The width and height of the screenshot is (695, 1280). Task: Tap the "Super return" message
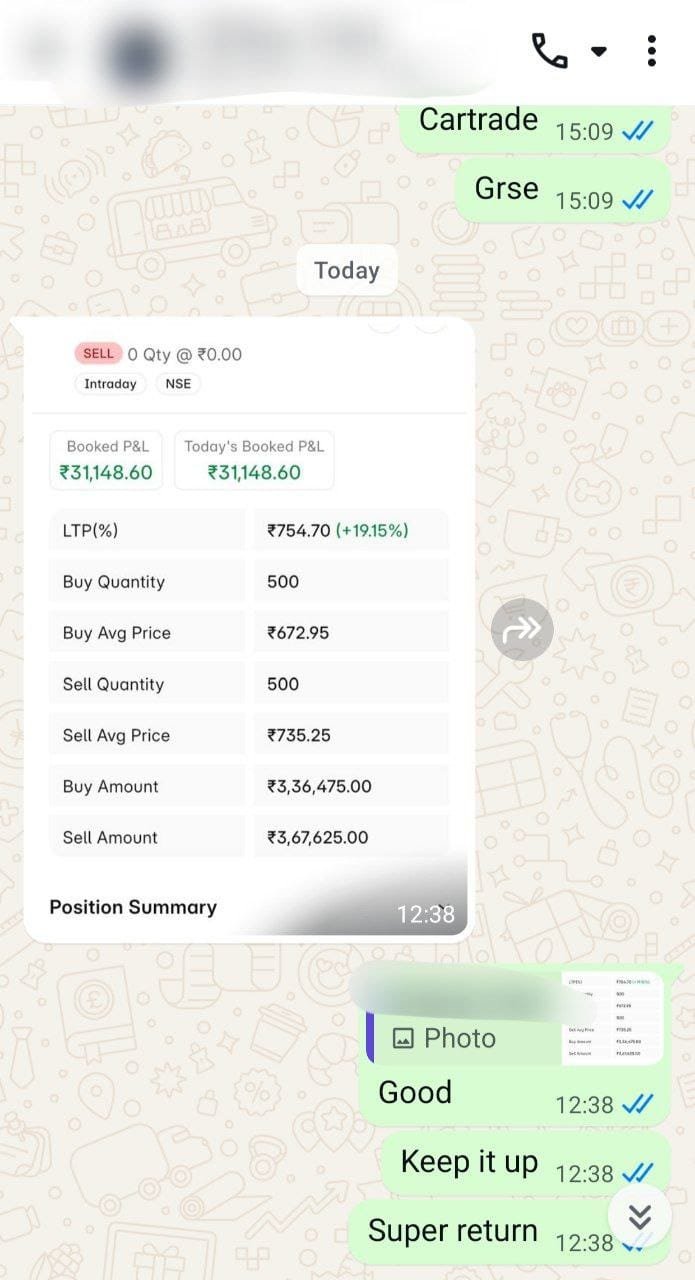pos(454,1231)
